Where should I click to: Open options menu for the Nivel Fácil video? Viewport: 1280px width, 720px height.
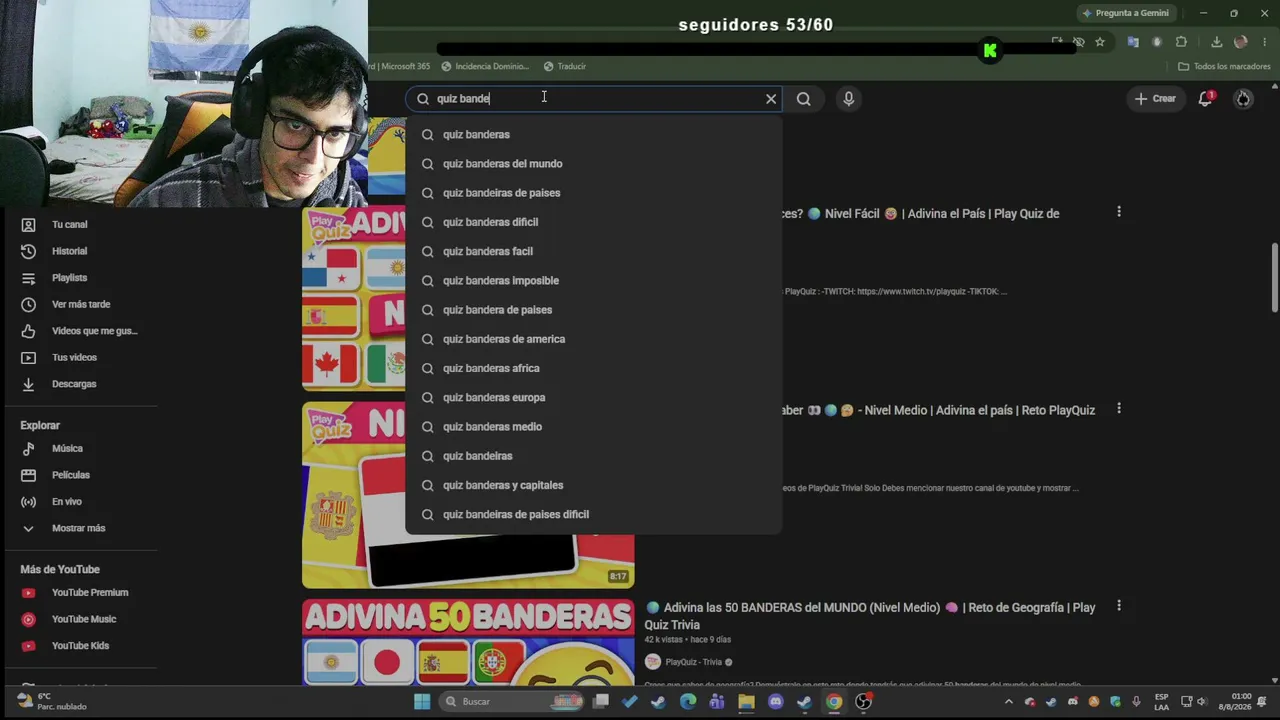pos(1119,212)
